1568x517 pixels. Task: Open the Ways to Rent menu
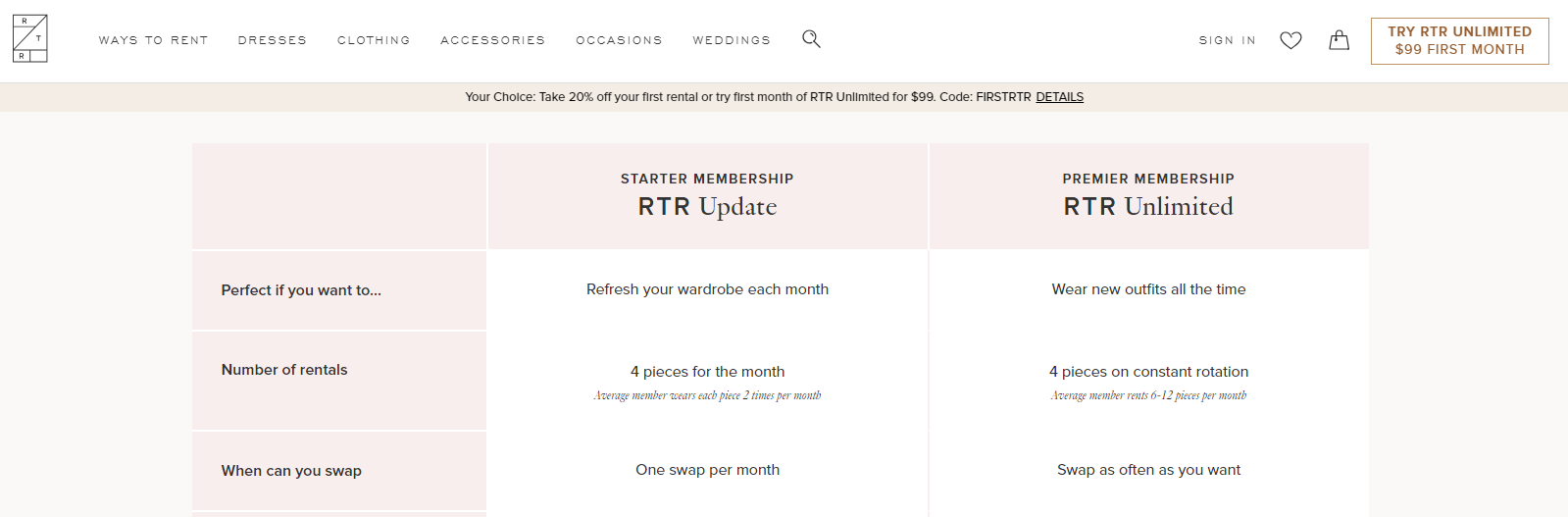pyautogui.click(x=153, y=40)
